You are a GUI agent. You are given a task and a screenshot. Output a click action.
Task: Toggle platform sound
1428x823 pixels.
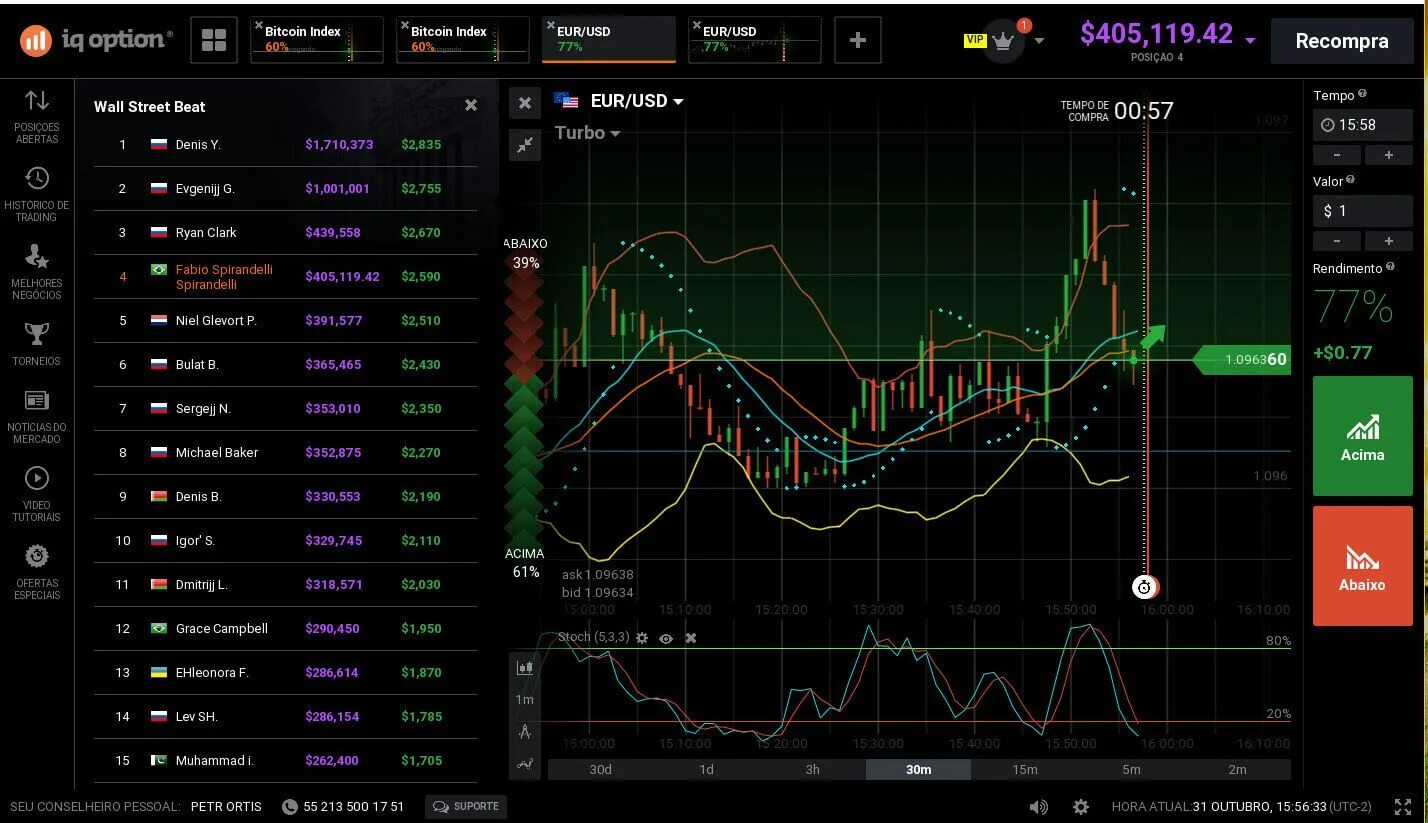1039,807
